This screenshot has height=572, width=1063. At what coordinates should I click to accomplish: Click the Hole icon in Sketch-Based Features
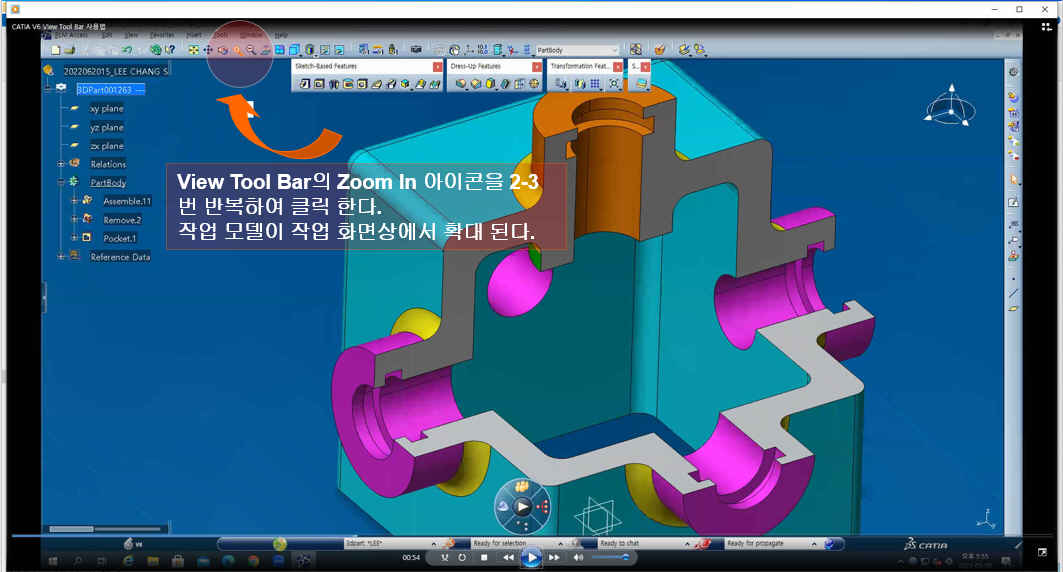click(362, 83)
